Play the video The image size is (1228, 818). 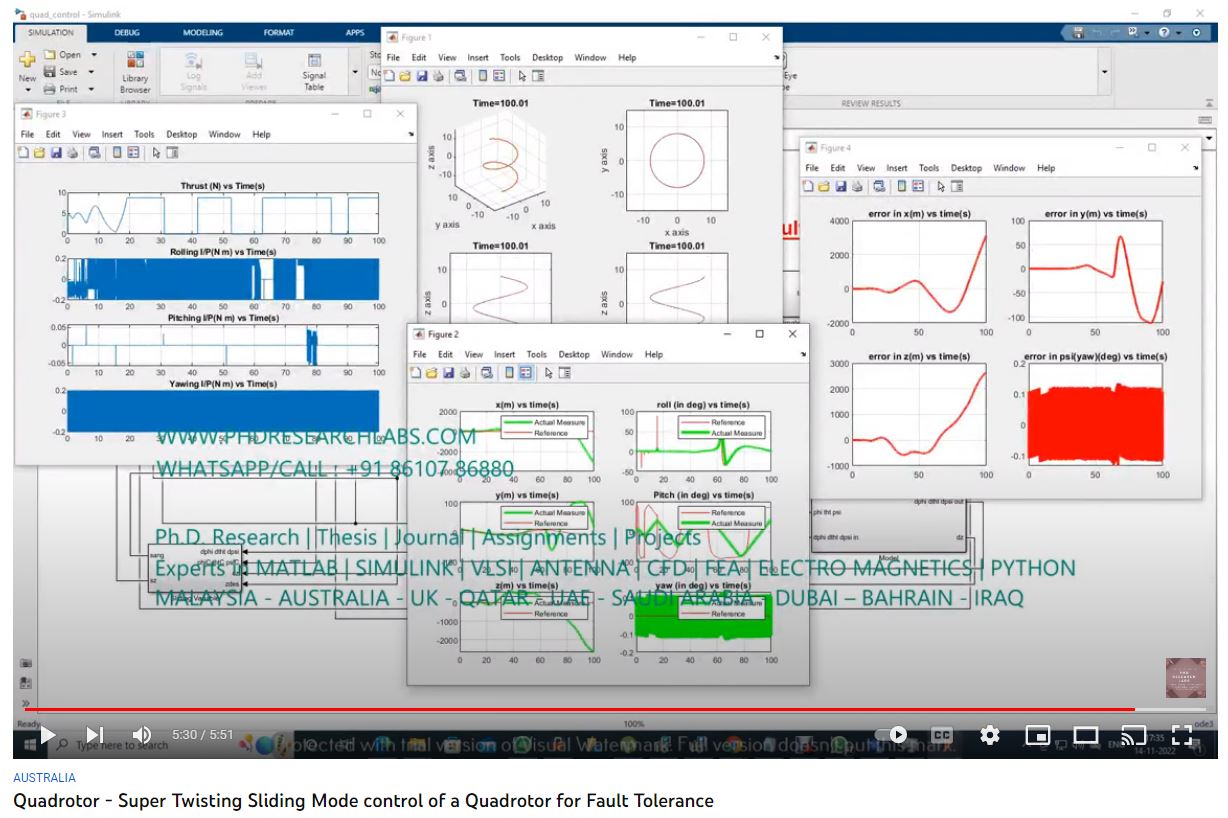[x=47, y=736]
